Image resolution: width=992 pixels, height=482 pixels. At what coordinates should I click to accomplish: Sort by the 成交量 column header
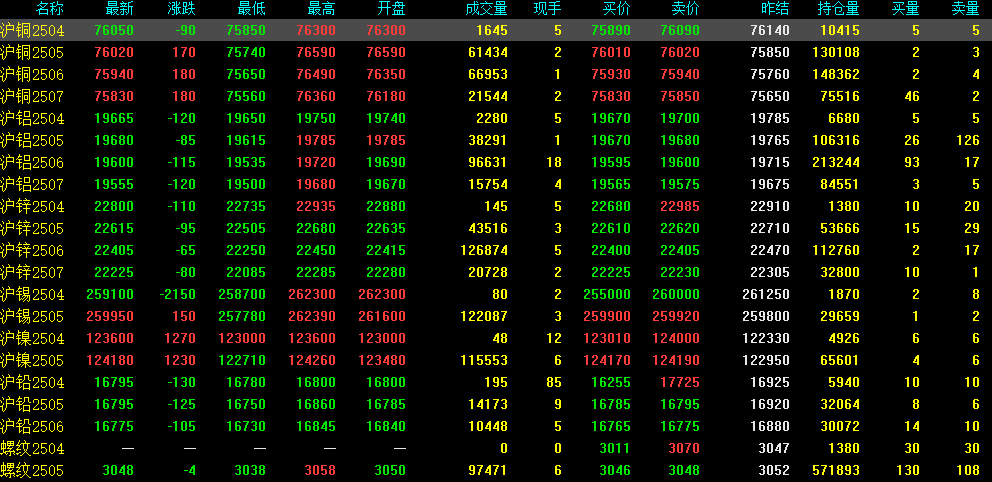click(x=486, y=8)
